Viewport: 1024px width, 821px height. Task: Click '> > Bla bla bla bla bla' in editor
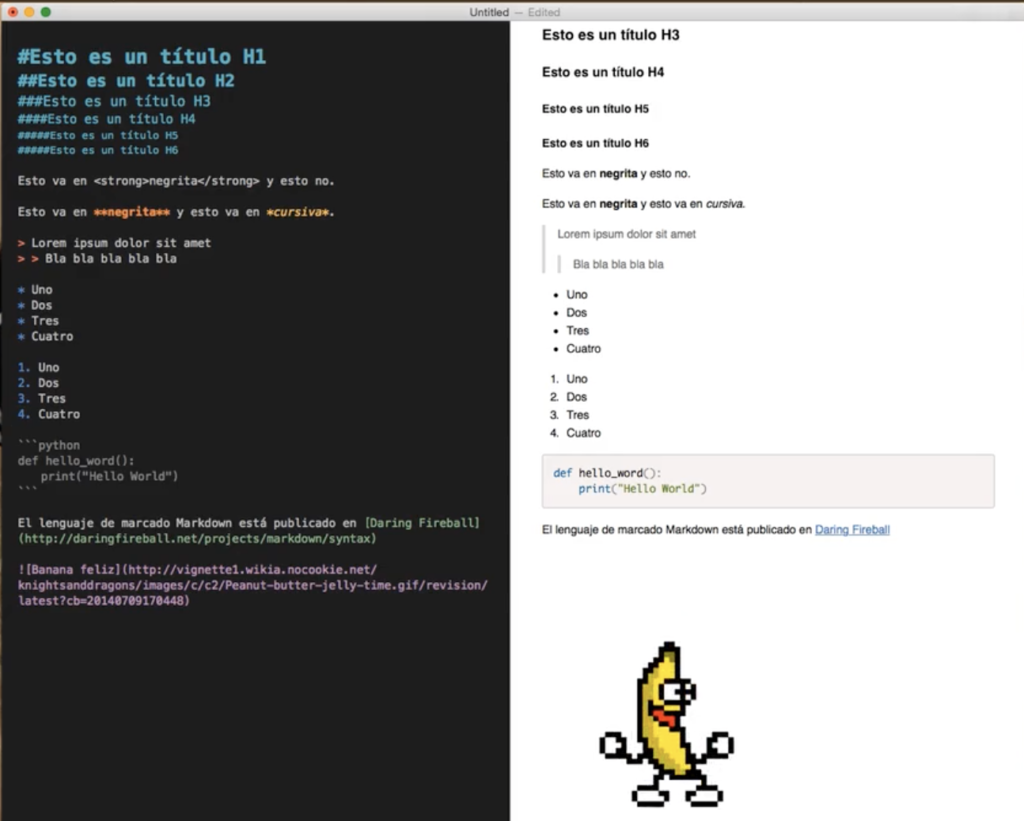click(97, 259)
